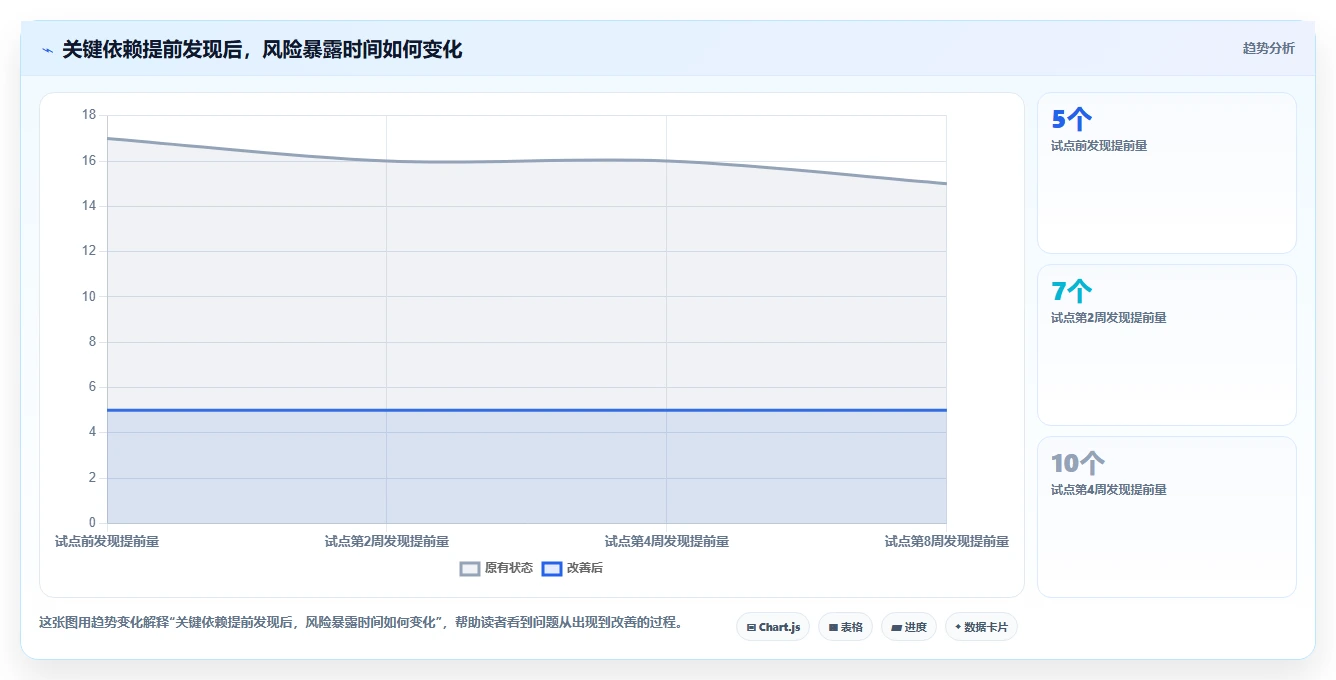Viewport: 1336px width, 680px height.
Task: Click the chart title 关键依赖提前发现后，风险暴露时间如何变化
Action: click(262, 50)
